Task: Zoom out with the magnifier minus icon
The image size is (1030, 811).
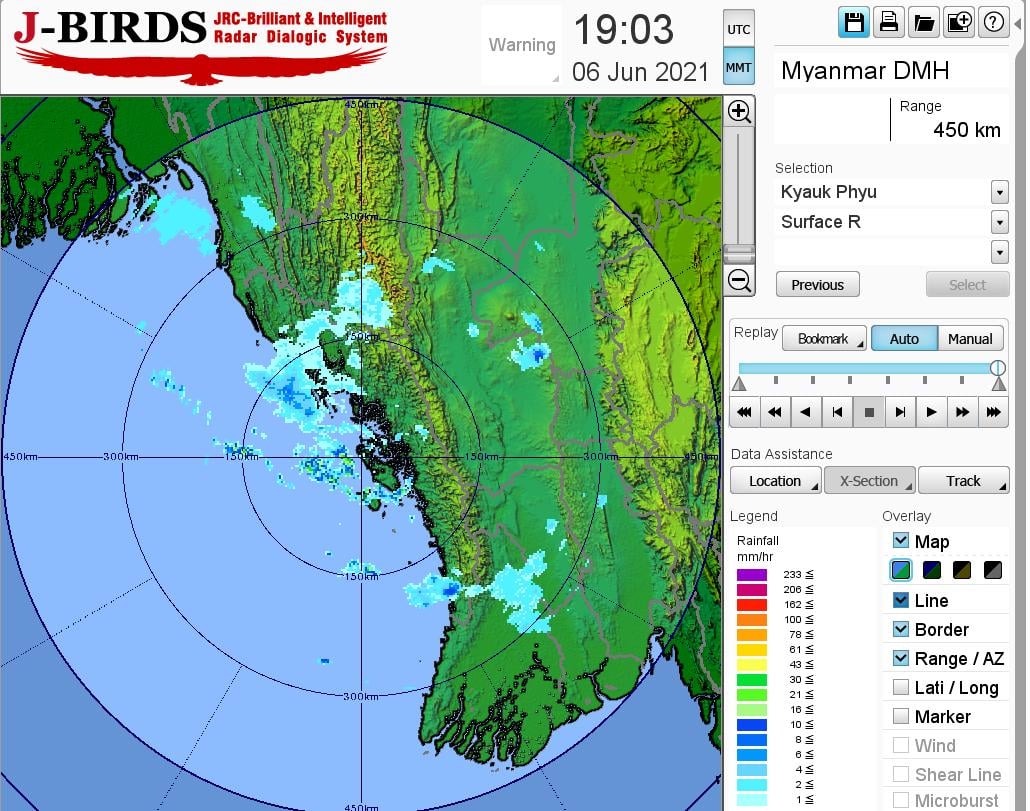Action: point(739,281)
